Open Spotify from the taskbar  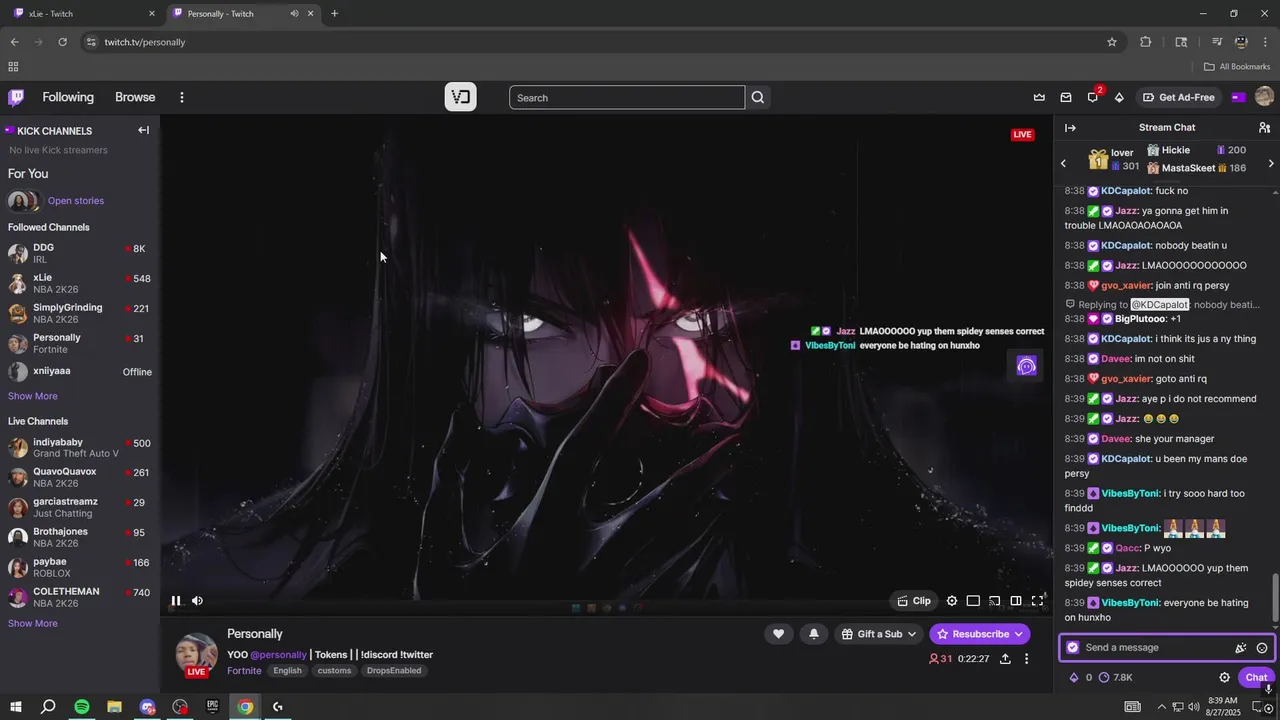coord(82,707)
